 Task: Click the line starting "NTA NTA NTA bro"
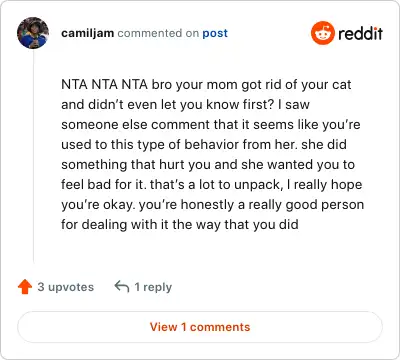click(206, 85)
